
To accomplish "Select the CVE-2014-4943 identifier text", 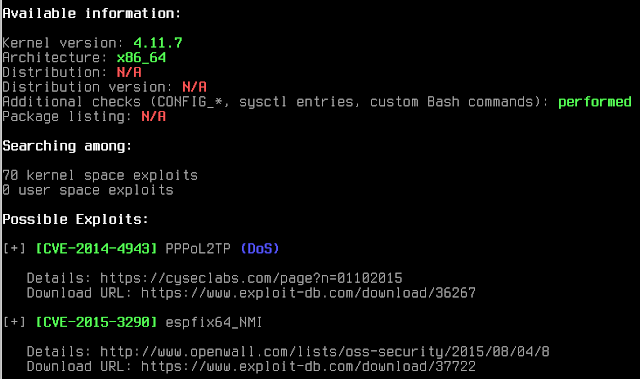I will click(96, 248).
